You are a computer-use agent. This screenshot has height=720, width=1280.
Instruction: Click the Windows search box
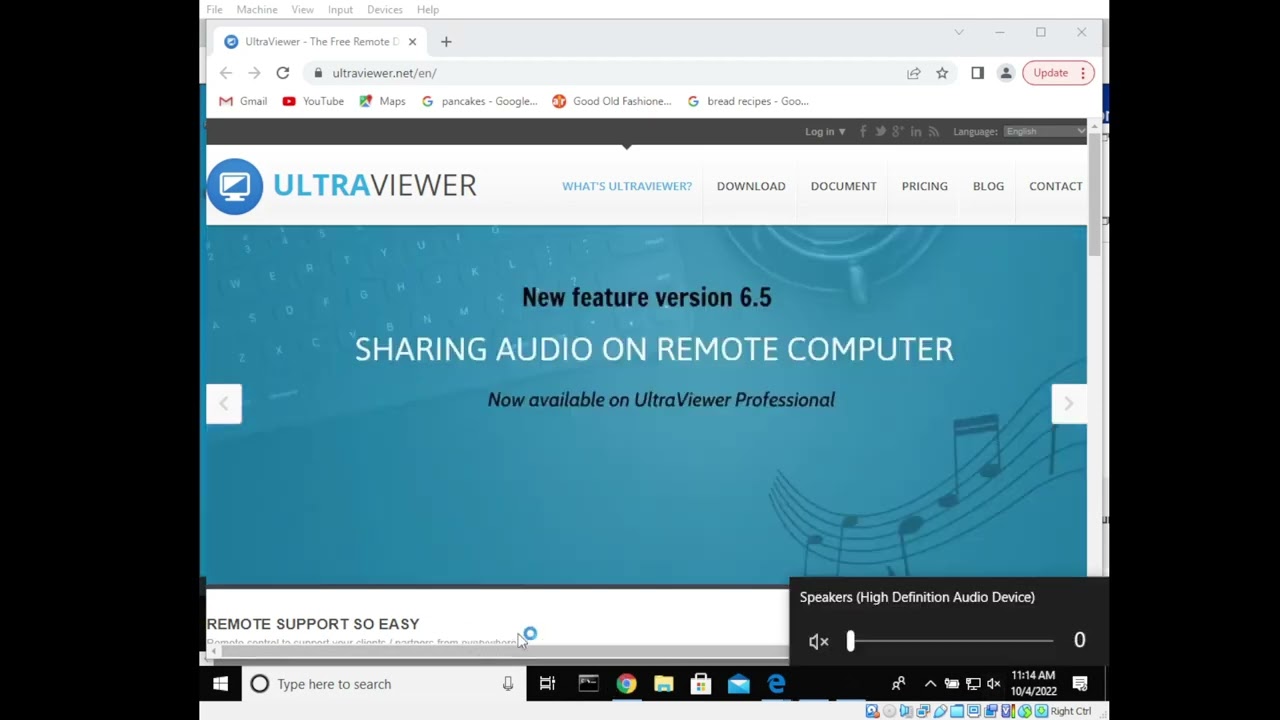click(x=383, y=684)
